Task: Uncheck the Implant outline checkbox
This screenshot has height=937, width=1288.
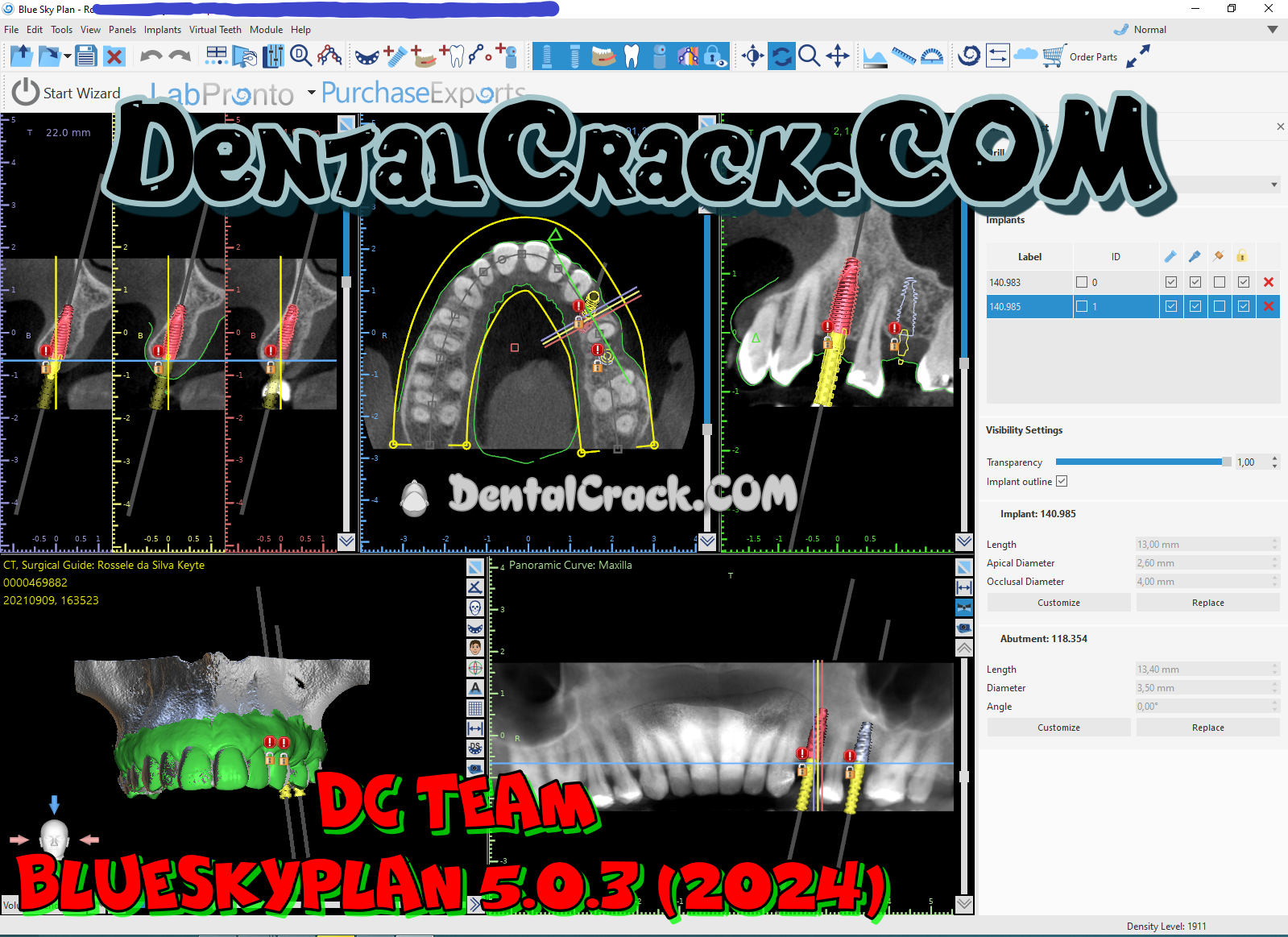Action: pos(1062,481)
